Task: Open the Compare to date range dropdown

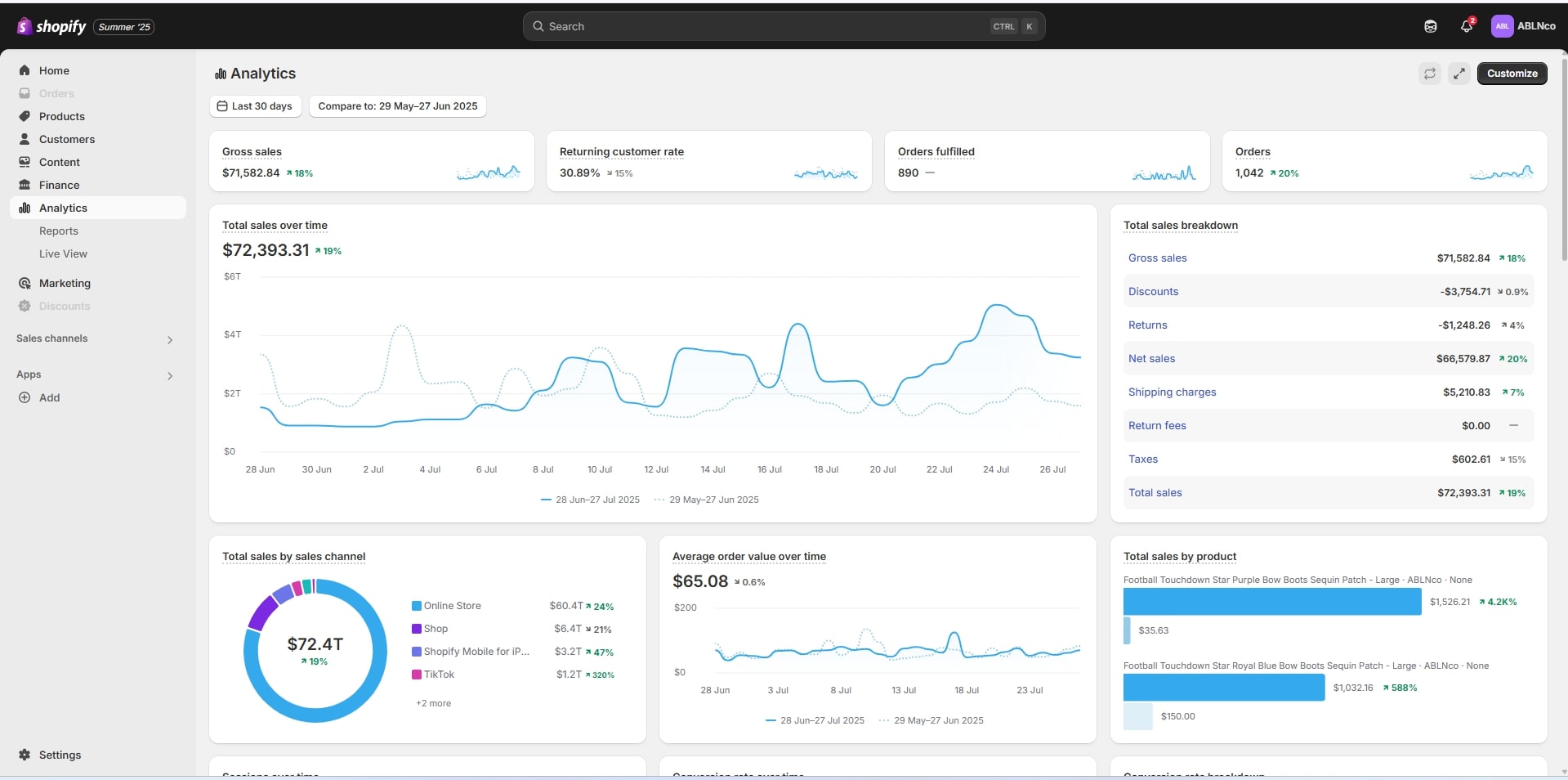Action: click(397, 106)
